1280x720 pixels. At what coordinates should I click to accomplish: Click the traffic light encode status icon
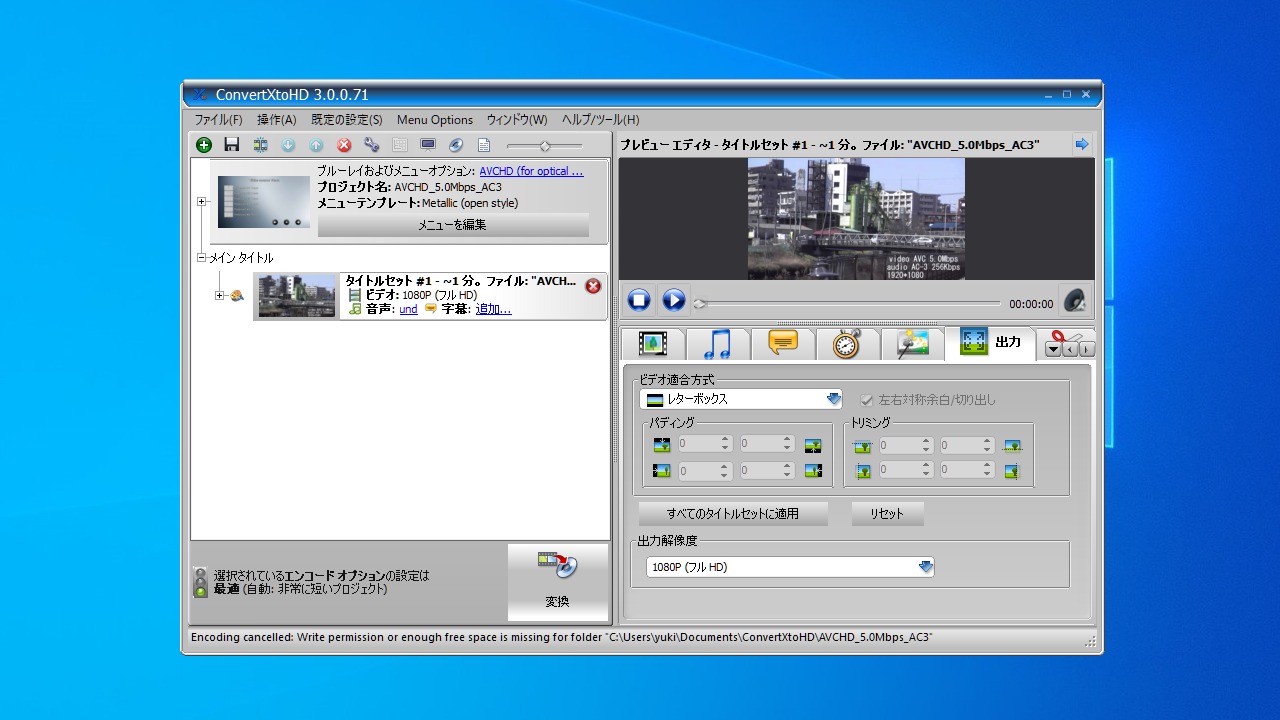(200, 583)
